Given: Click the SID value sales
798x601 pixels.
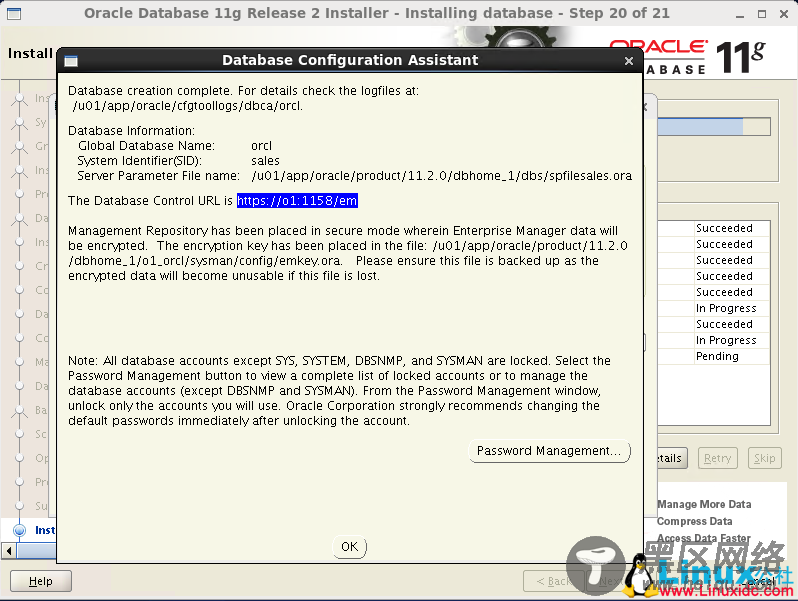Looking at the screenshot, I should coord(265,161).
